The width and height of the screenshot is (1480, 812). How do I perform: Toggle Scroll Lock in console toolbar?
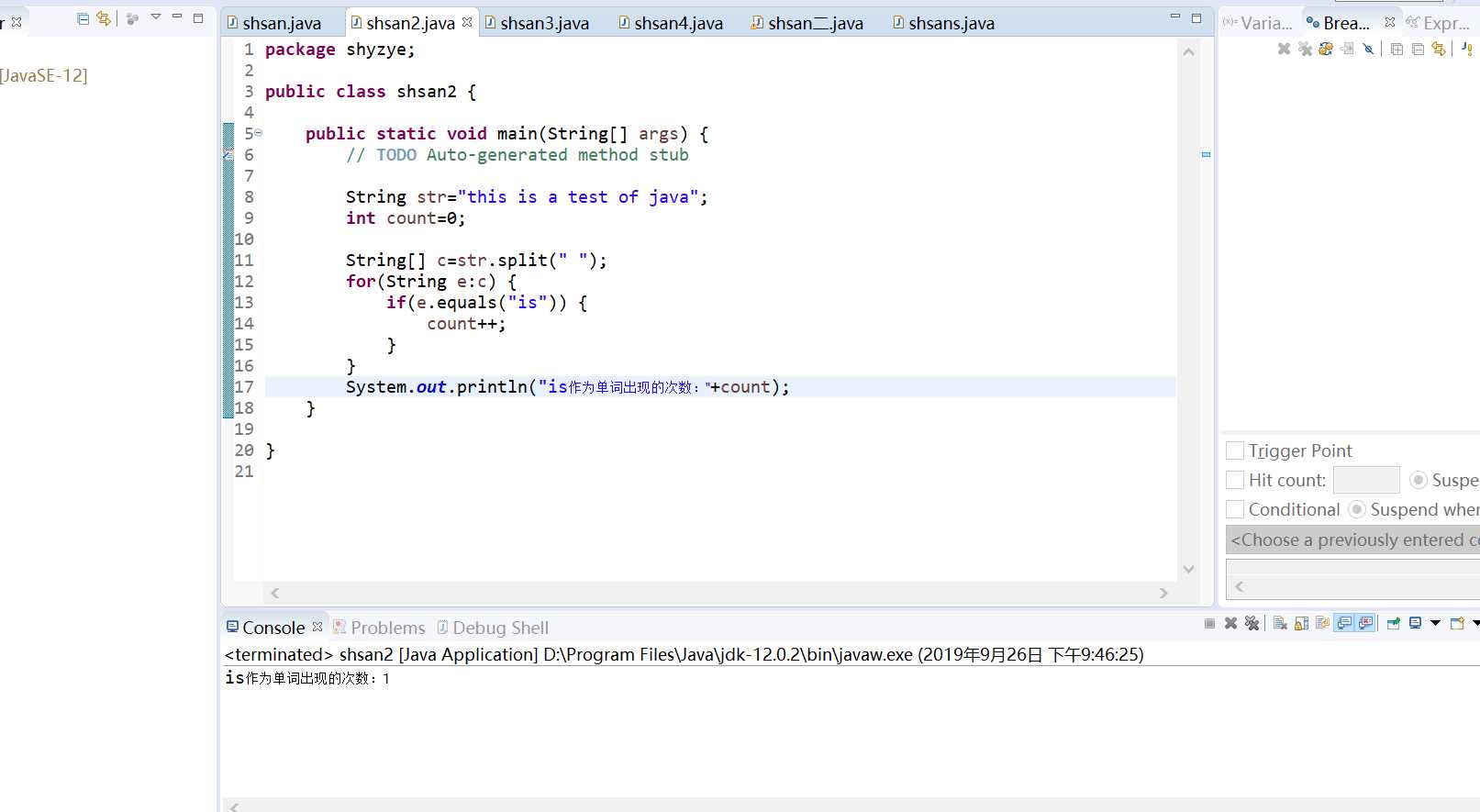coord(1301,623)
